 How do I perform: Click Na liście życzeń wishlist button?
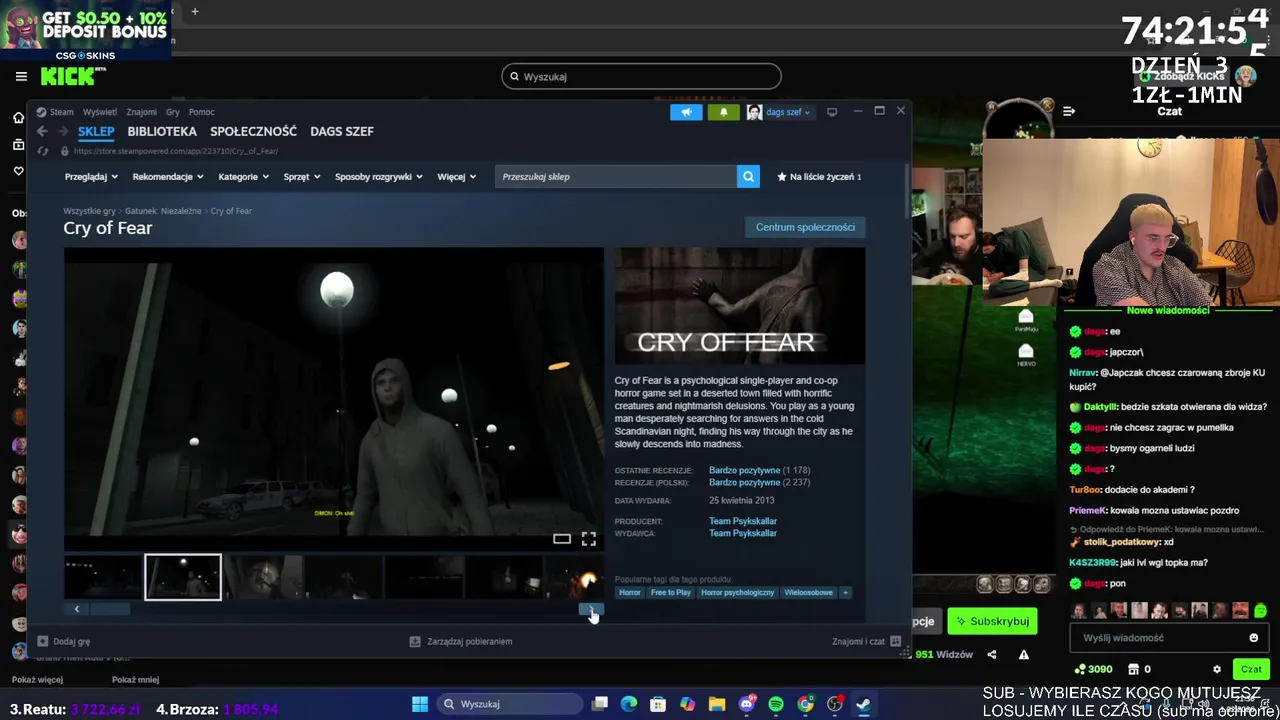coord(819,177)
